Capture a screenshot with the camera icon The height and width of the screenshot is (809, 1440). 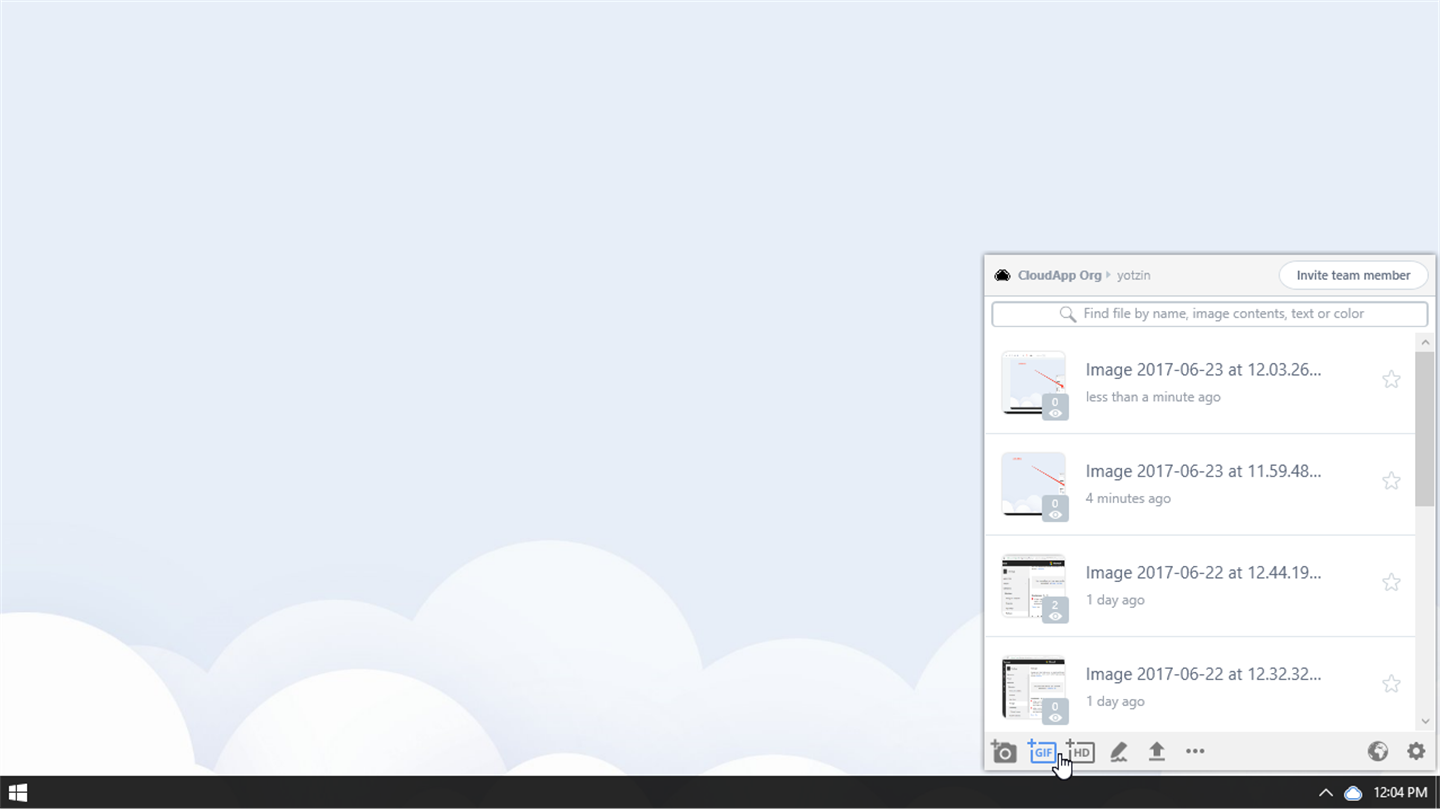[x=1004, y=752]
